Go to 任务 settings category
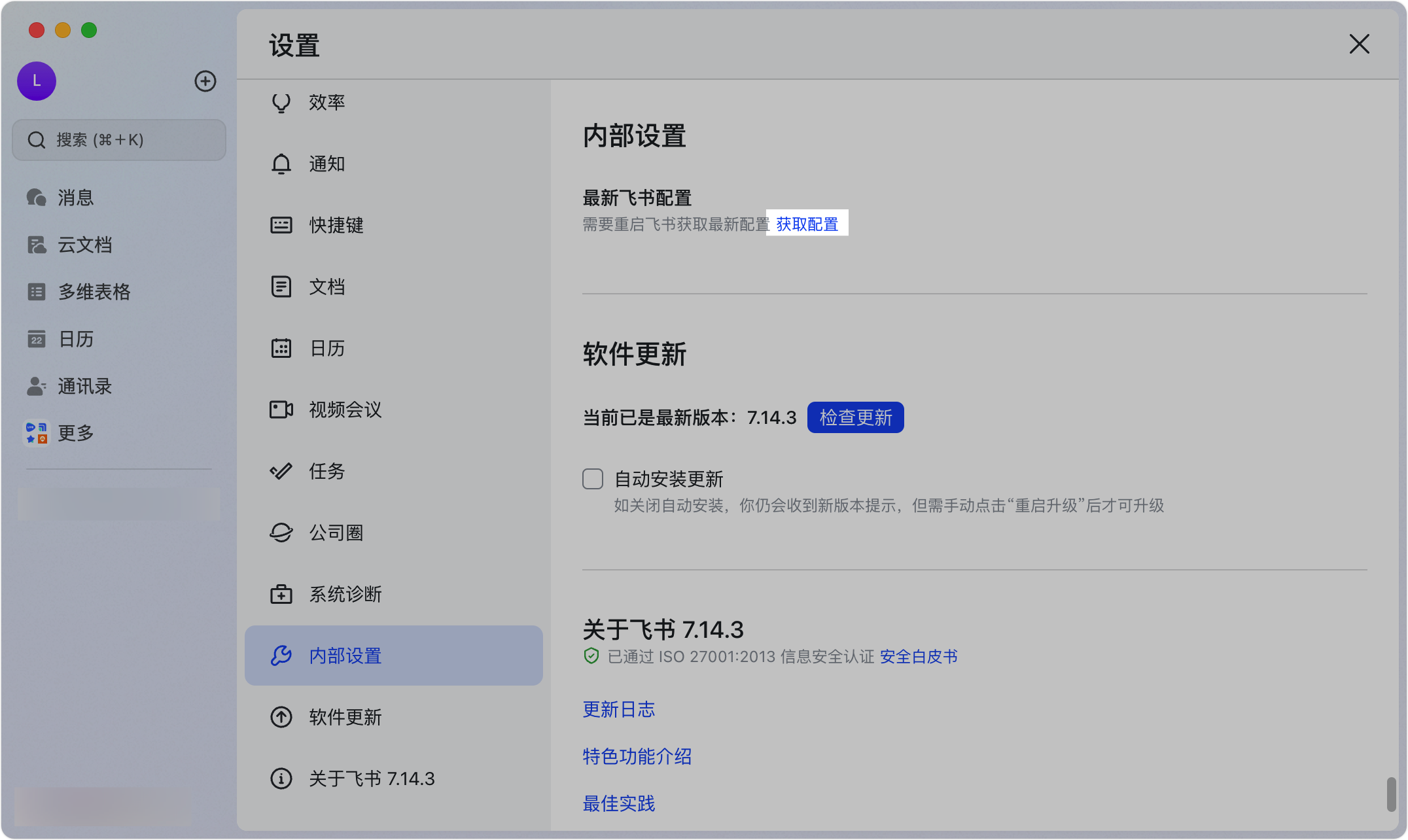The width and height of the screenshot is (1408, 840). 394,471
